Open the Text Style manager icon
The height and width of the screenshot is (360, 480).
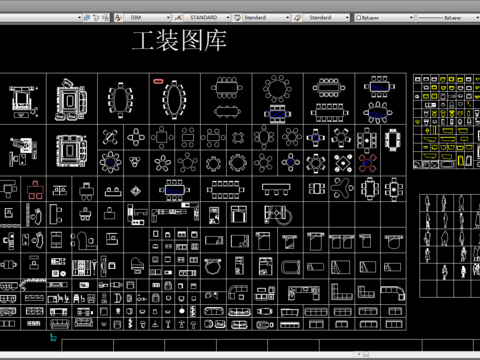point(118,18)
